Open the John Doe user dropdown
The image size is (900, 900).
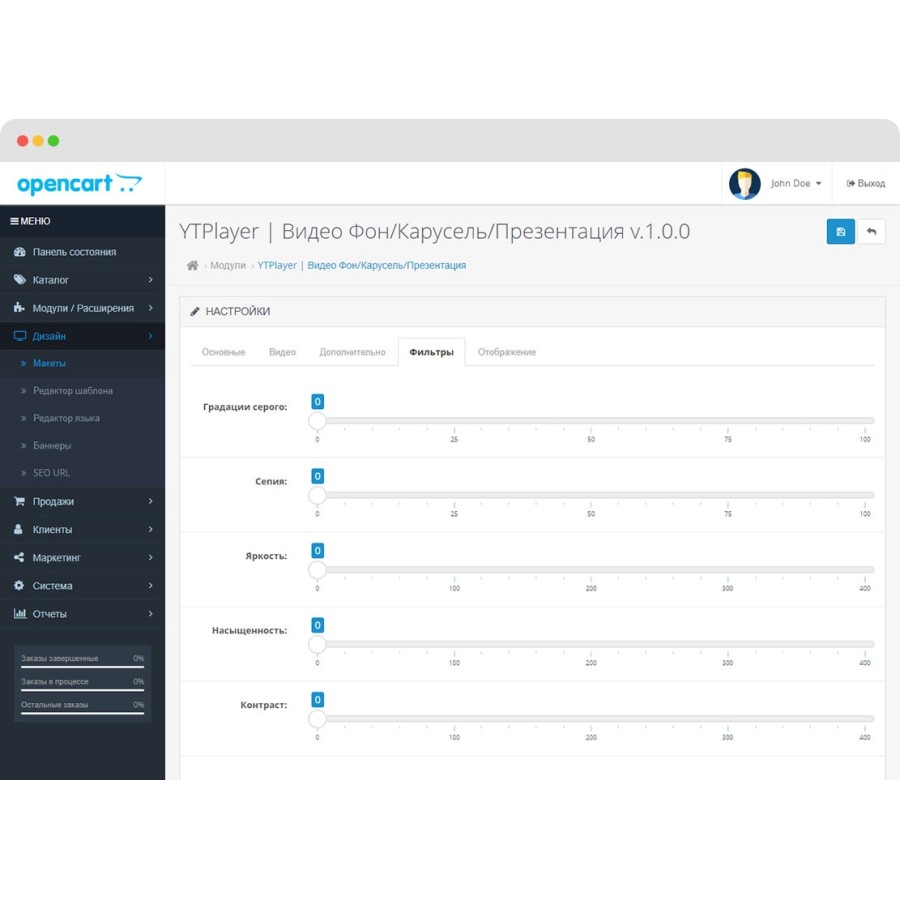coord(796,184)
